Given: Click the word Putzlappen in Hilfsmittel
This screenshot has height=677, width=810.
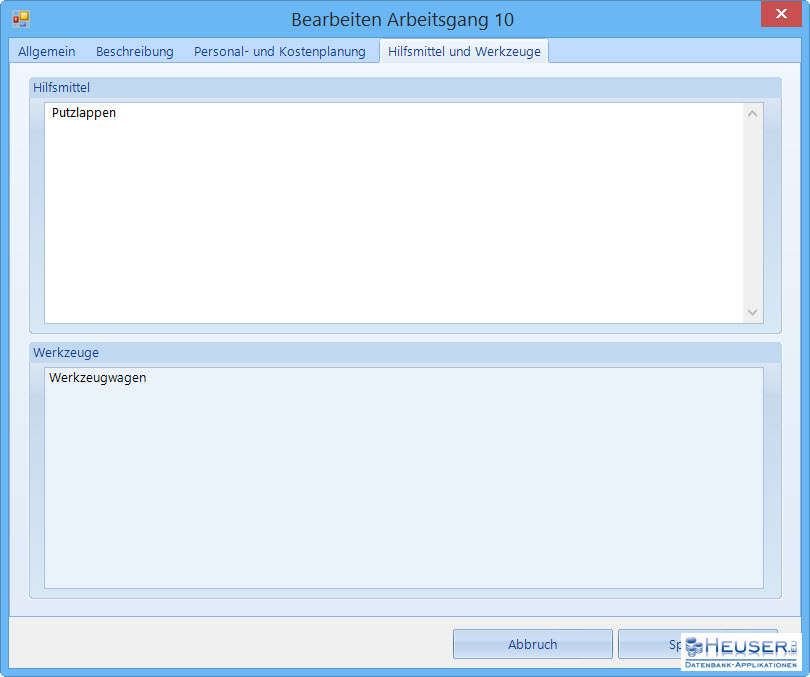Looking at the screenshot, I should (84, 113).
